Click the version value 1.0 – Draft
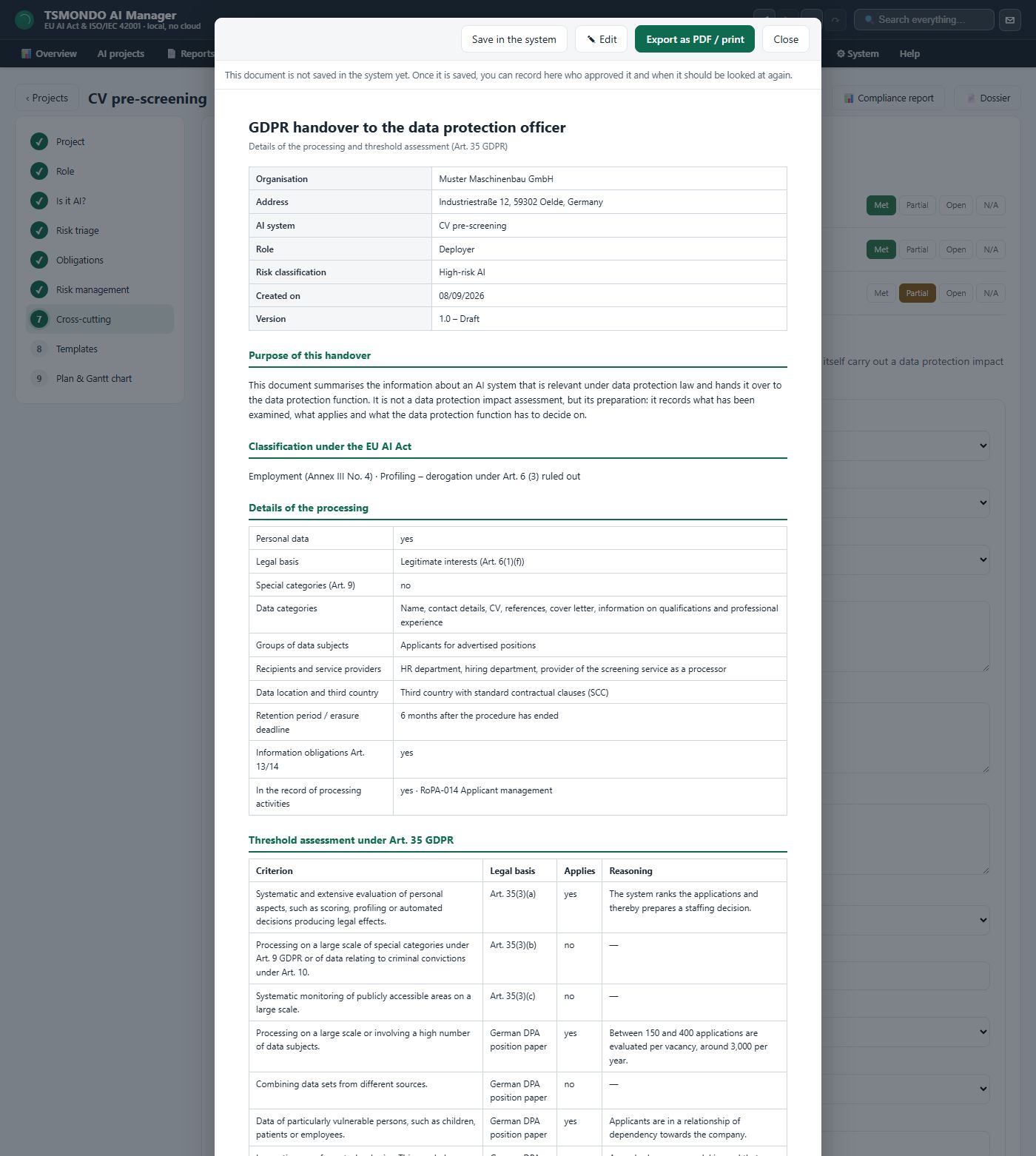 coord(609,319)
